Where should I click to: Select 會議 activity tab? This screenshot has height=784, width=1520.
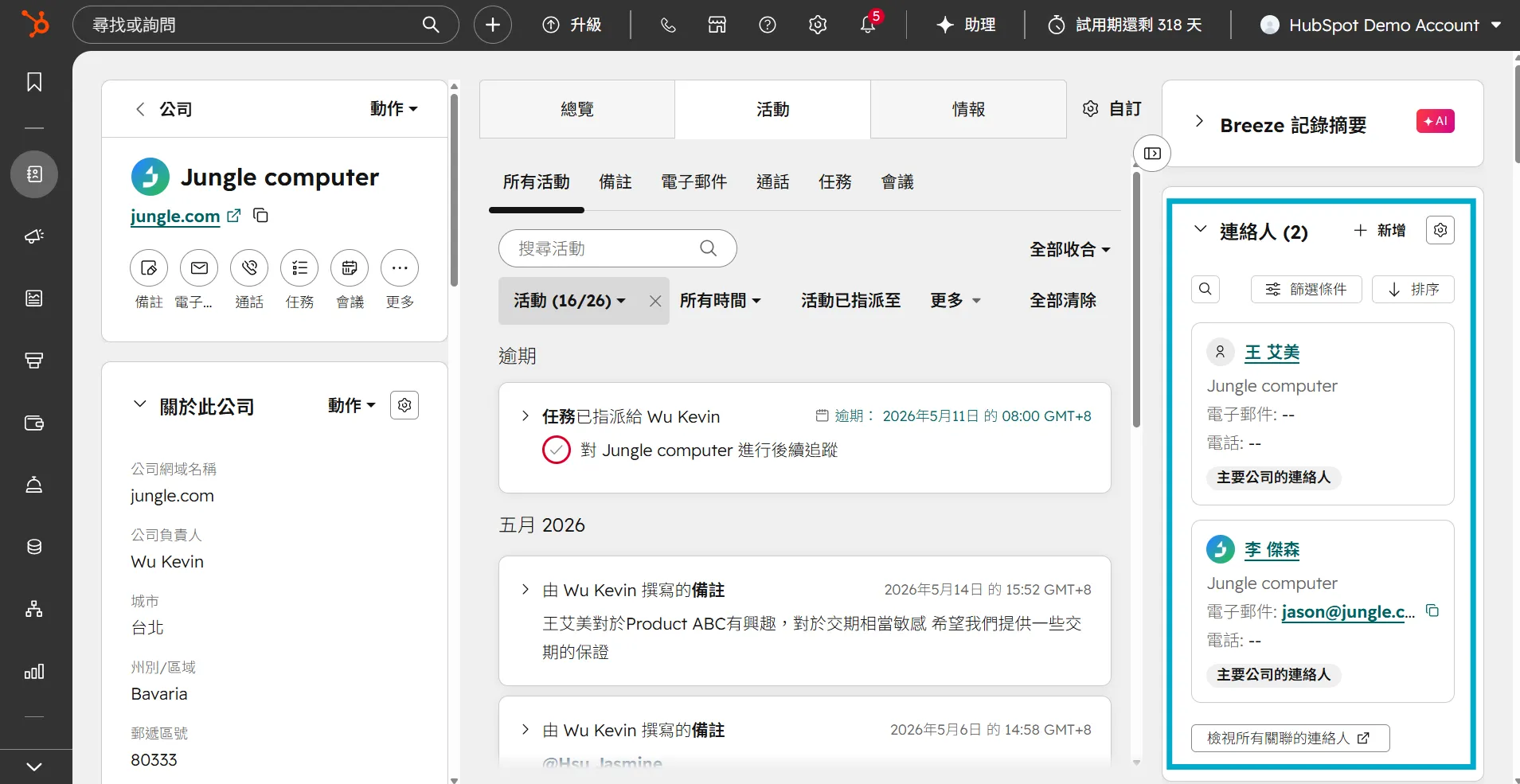(x=897, y=182)
